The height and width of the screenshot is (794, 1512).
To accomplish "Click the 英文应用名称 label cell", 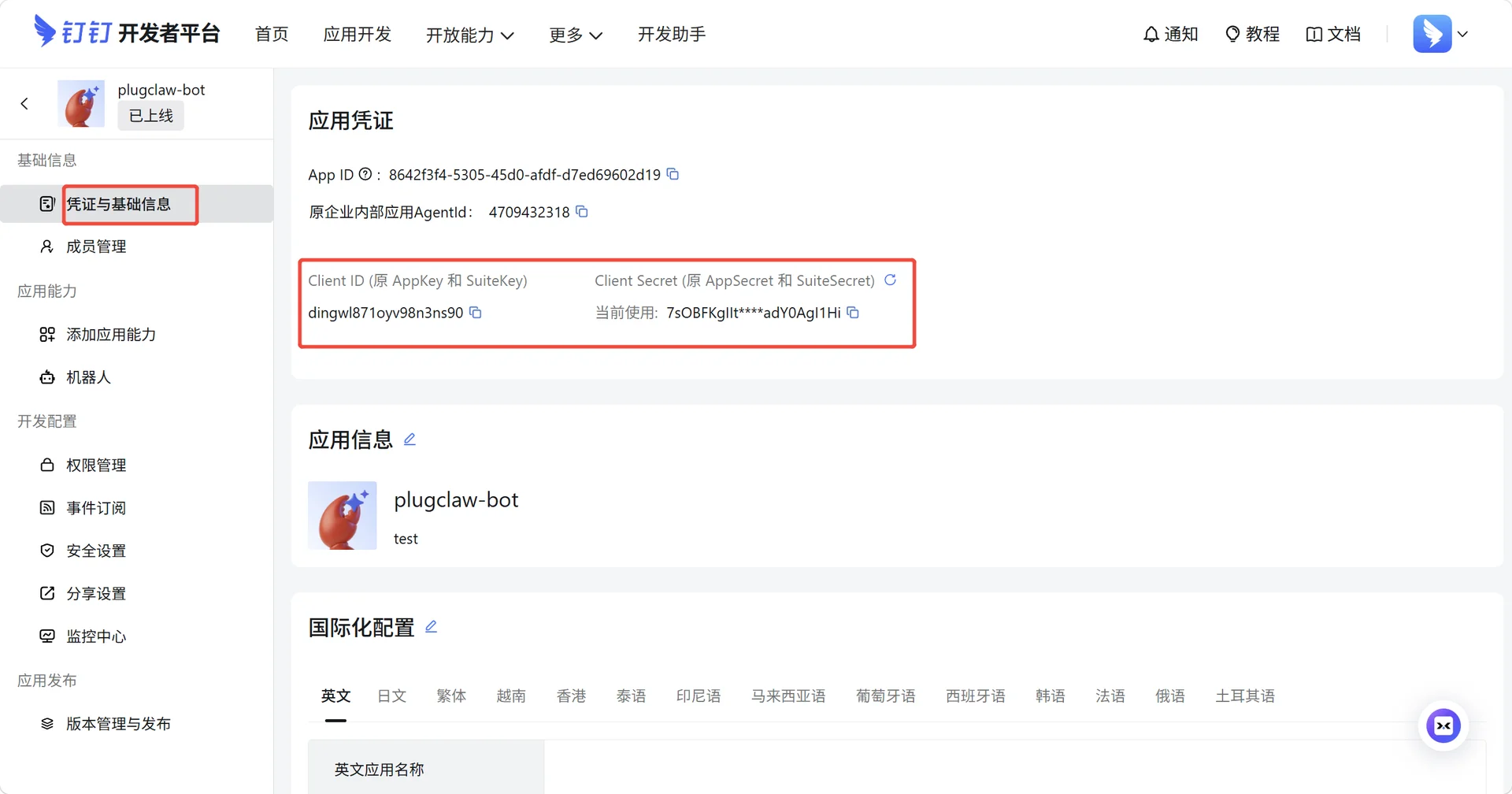I will 426,768.
